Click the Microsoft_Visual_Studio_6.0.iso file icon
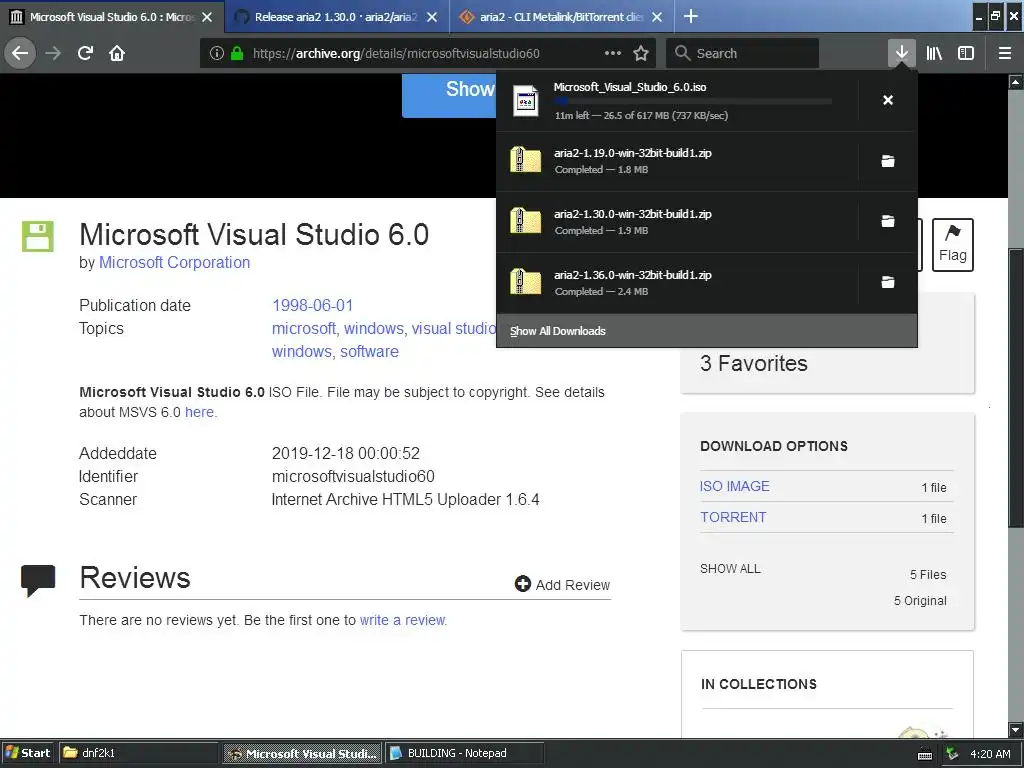Image resolution: width=1024 pixels, height=768 pixels. point(526,101)
